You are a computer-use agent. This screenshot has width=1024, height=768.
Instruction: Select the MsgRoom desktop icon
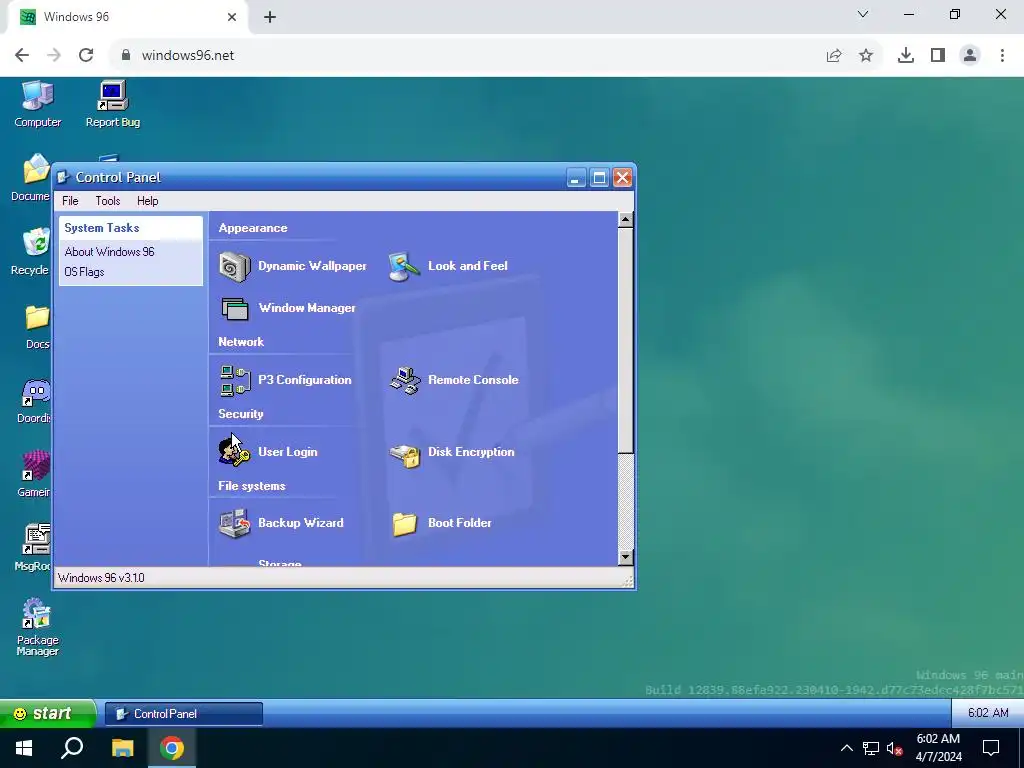pyautogui.click(x=34, y=548)
